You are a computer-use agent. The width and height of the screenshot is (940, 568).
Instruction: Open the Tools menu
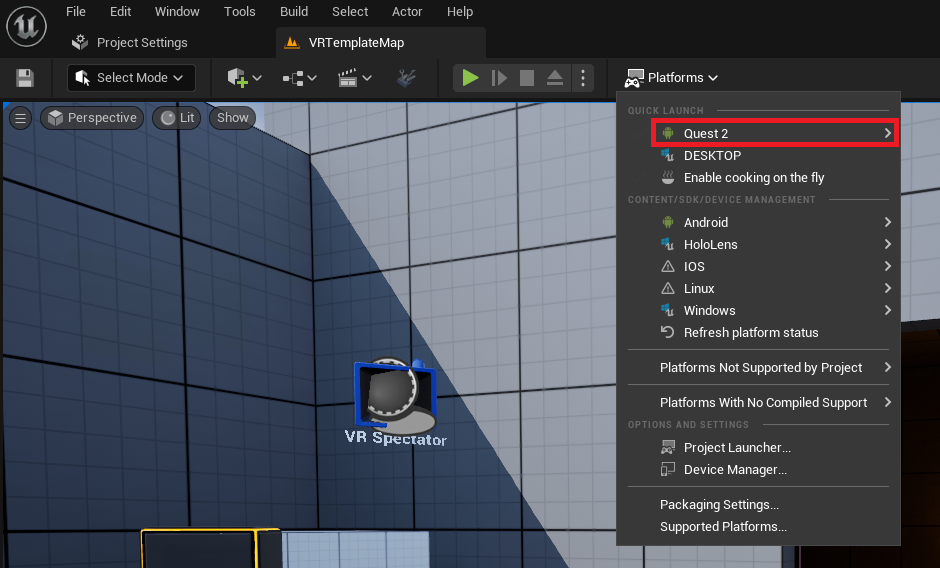click(x=240, y=11)
